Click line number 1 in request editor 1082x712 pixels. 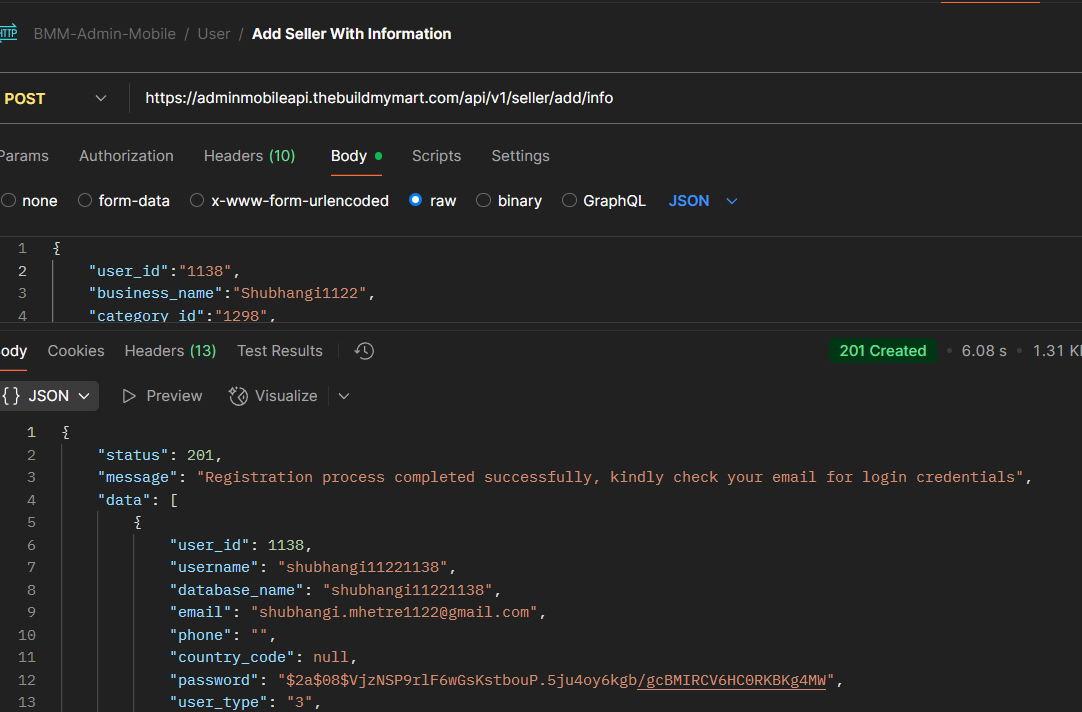22,248
